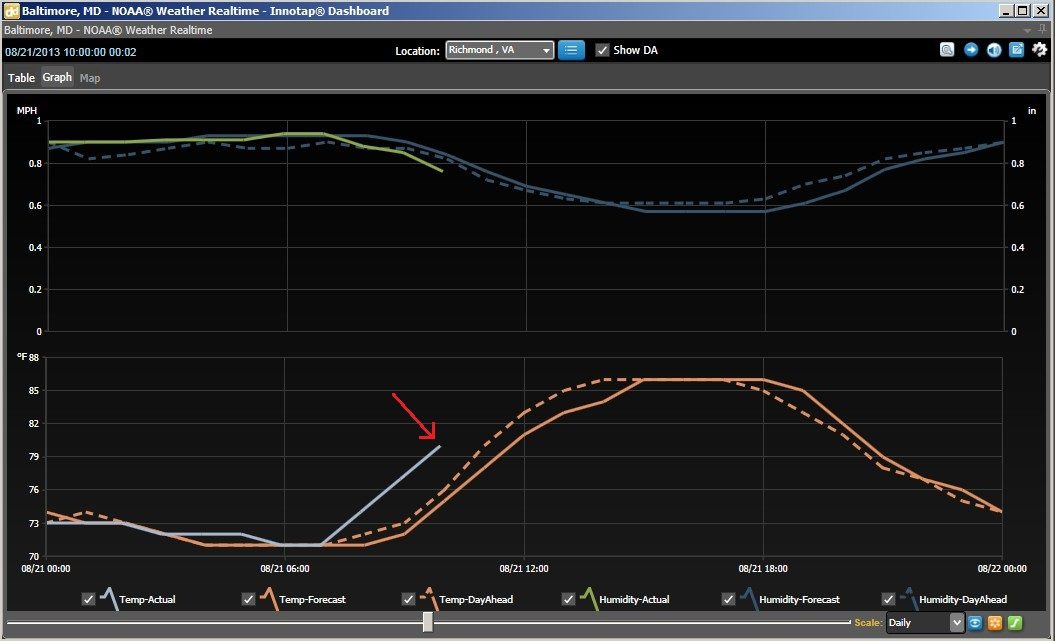Image resolution: width=1055 pixels, height=641 pixels.
Task: Click the Humidity-DayAhead legend label
Action: tap(963, 599)
